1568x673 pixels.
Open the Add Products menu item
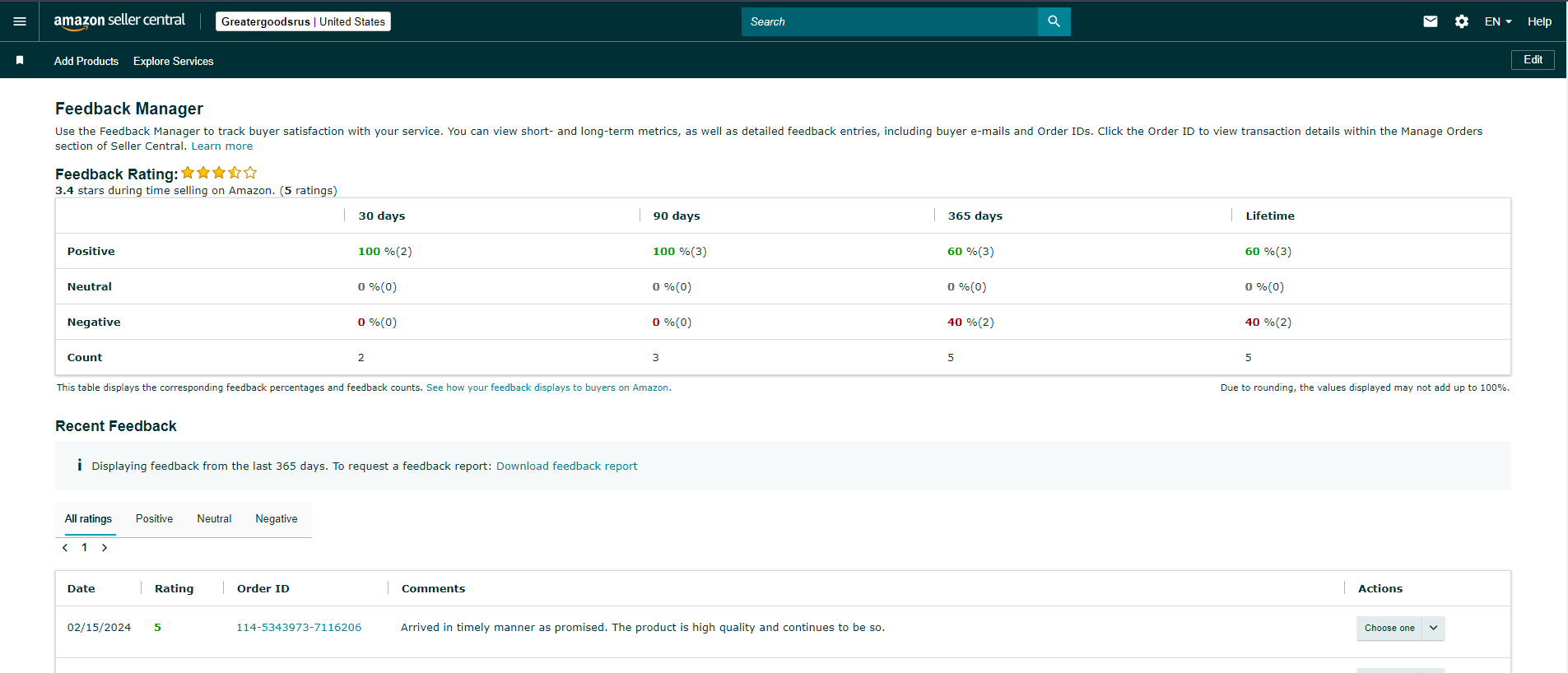[x=86, y=61]
